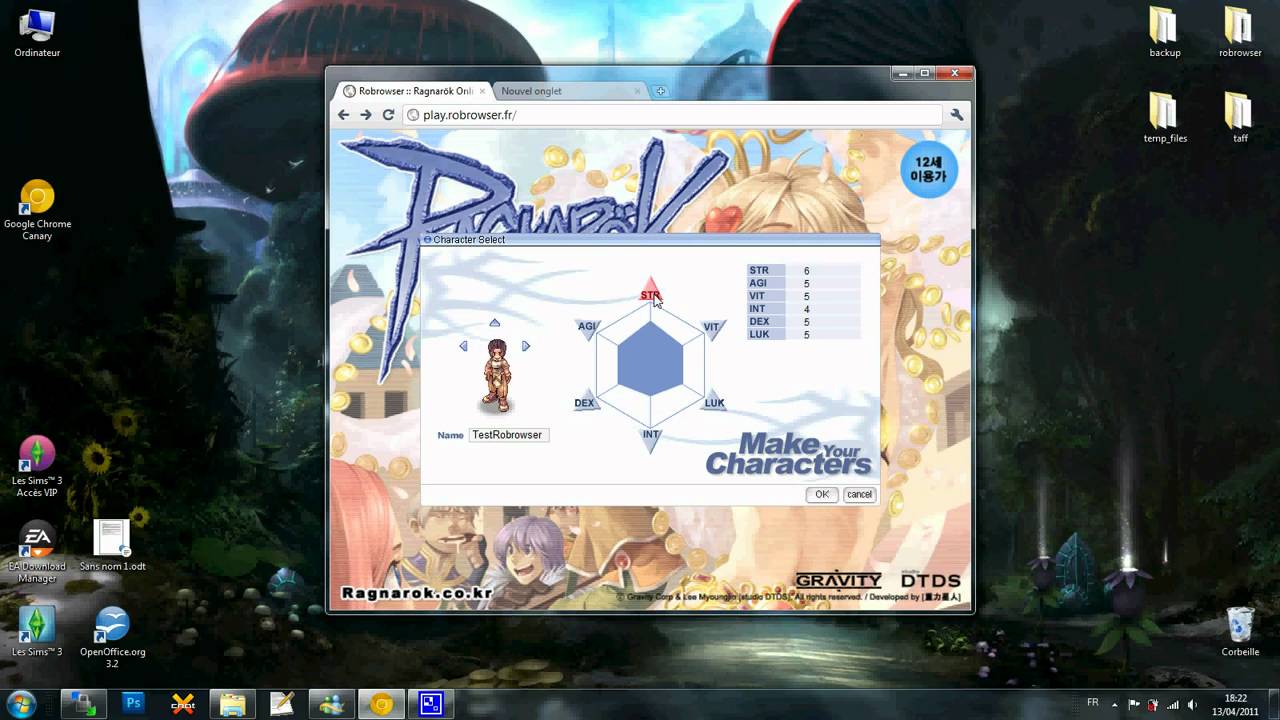Open the backup folder

tap(1164, 33)
